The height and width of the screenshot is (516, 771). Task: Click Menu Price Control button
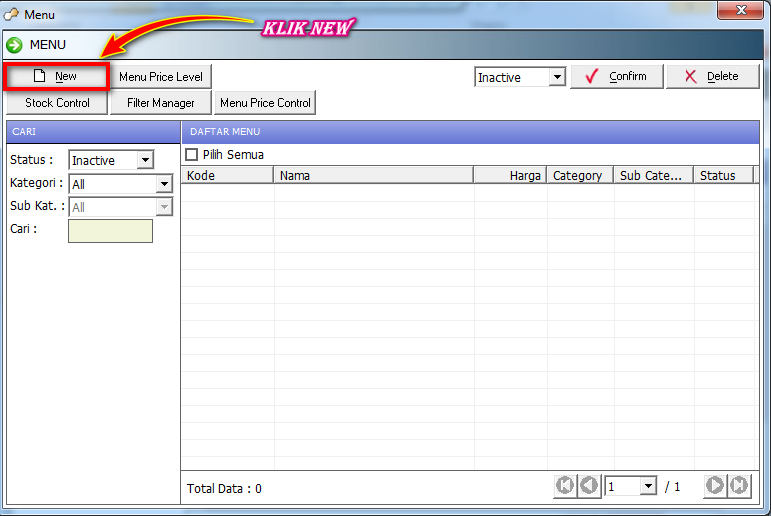[x=265, y=103]
